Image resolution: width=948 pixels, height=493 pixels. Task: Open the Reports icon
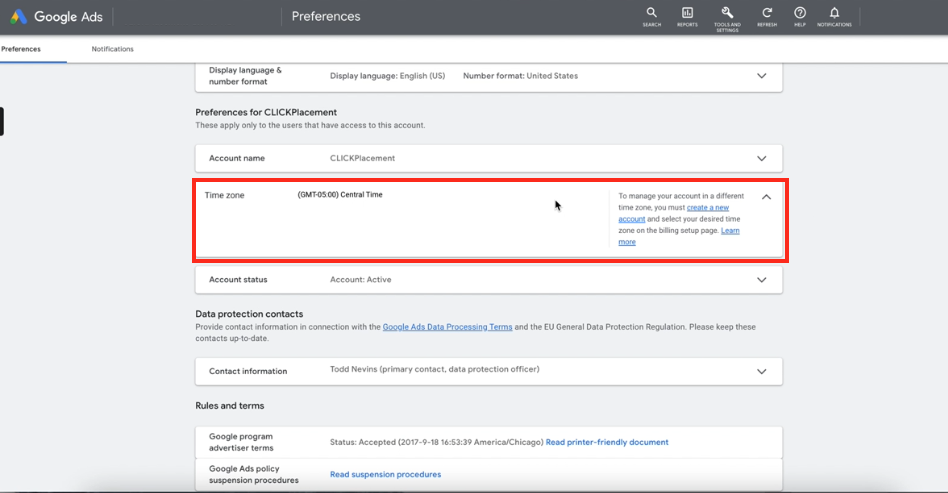pyautogui.click(x=687, y=14)
